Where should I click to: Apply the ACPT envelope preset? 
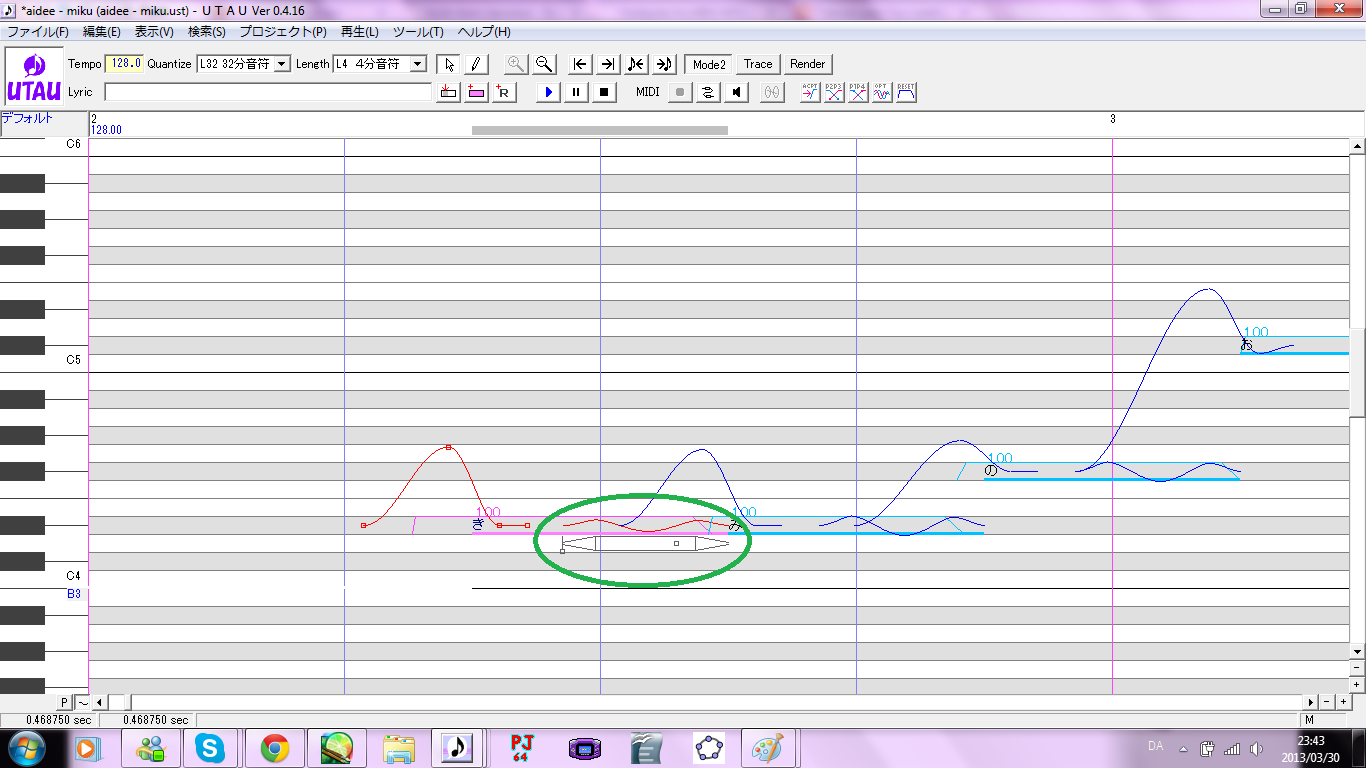pyautogui.click(x=810, y=92)
